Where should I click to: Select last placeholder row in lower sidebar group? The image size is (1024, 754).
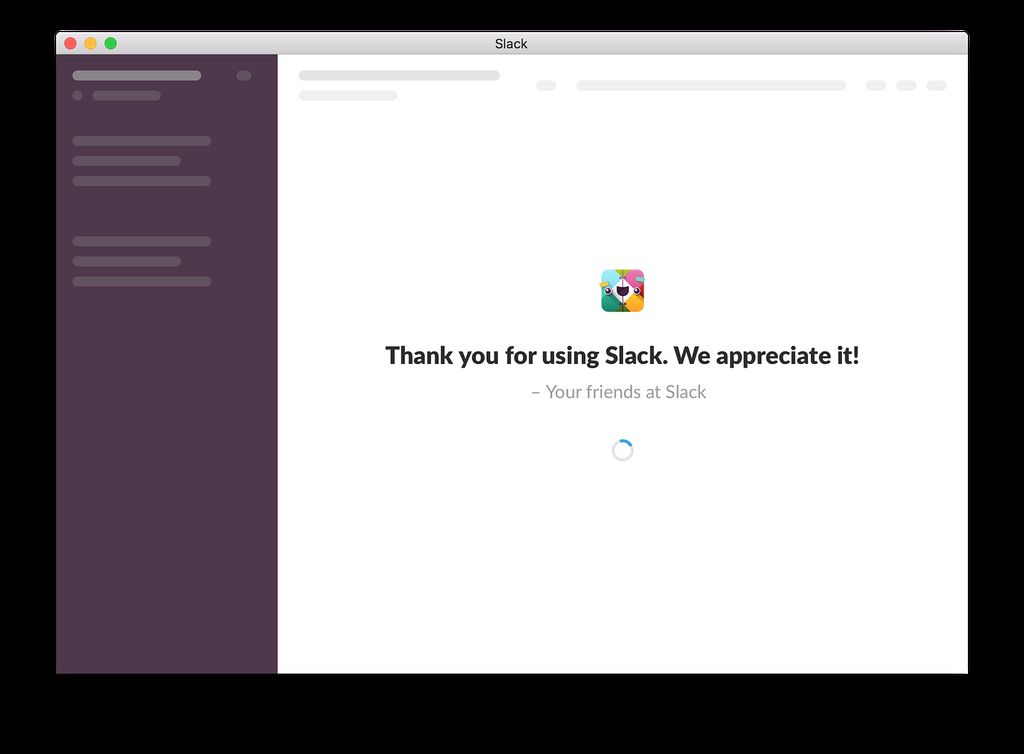[142, 282]
